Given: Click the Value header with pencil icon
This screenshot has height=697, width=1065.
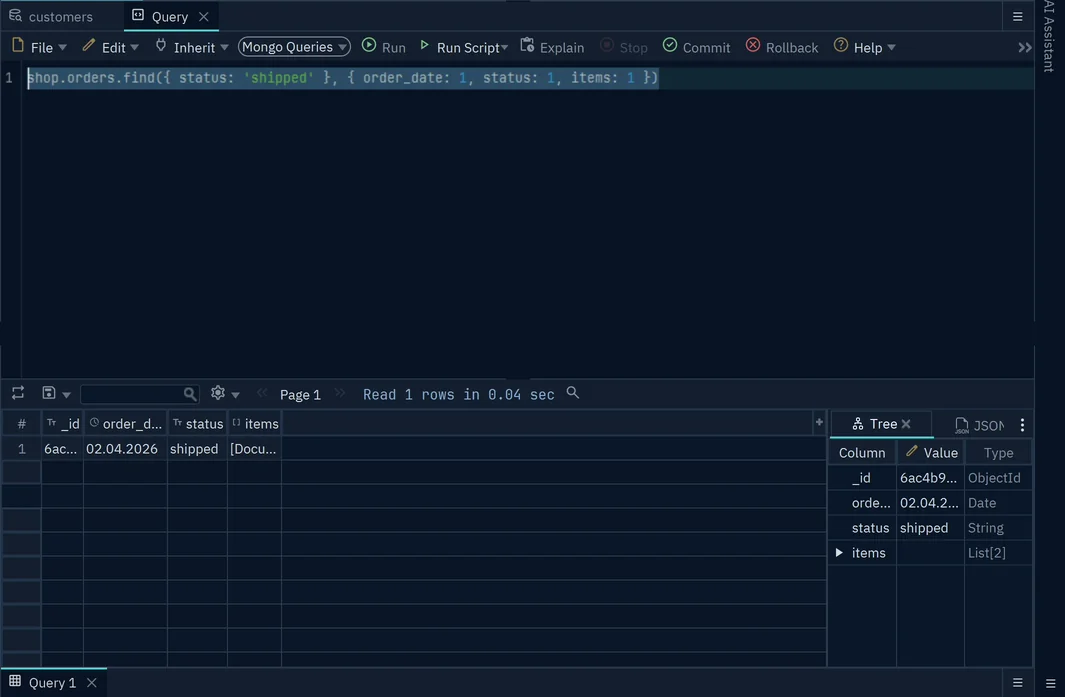Looking at the screenshot, I should [x=931, y=453].
